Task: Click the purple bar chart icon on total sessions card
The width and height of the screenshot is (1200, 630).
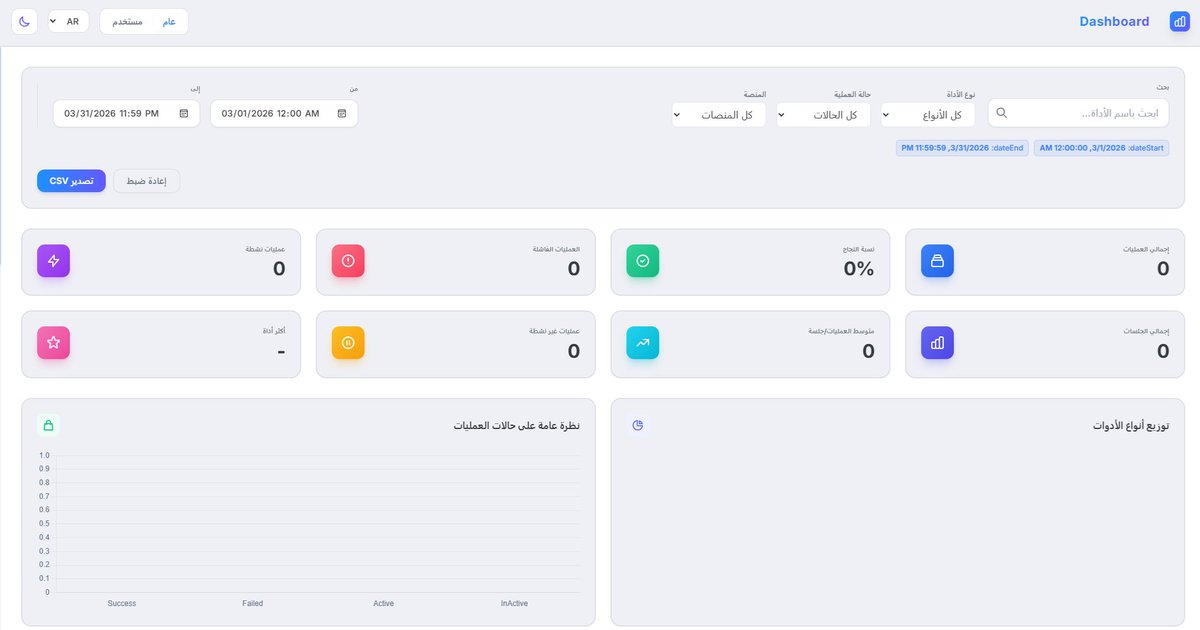Action: 937,342
